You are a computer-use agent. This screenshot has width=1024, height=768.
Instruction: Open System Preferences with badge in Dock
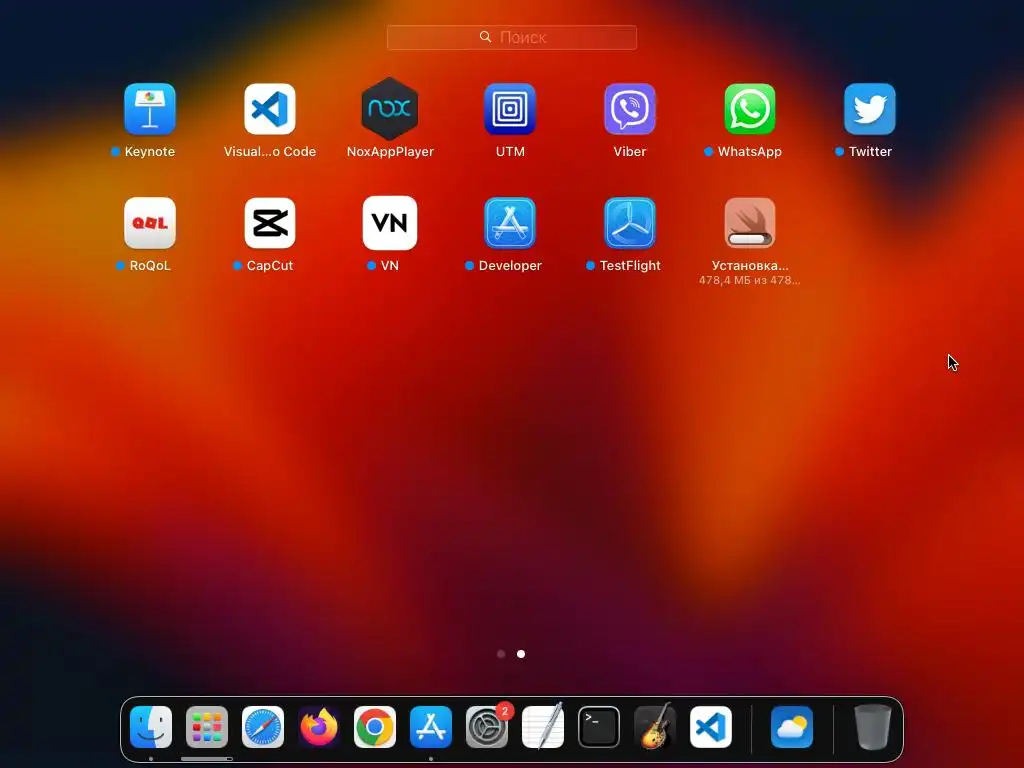click(487, 727)
